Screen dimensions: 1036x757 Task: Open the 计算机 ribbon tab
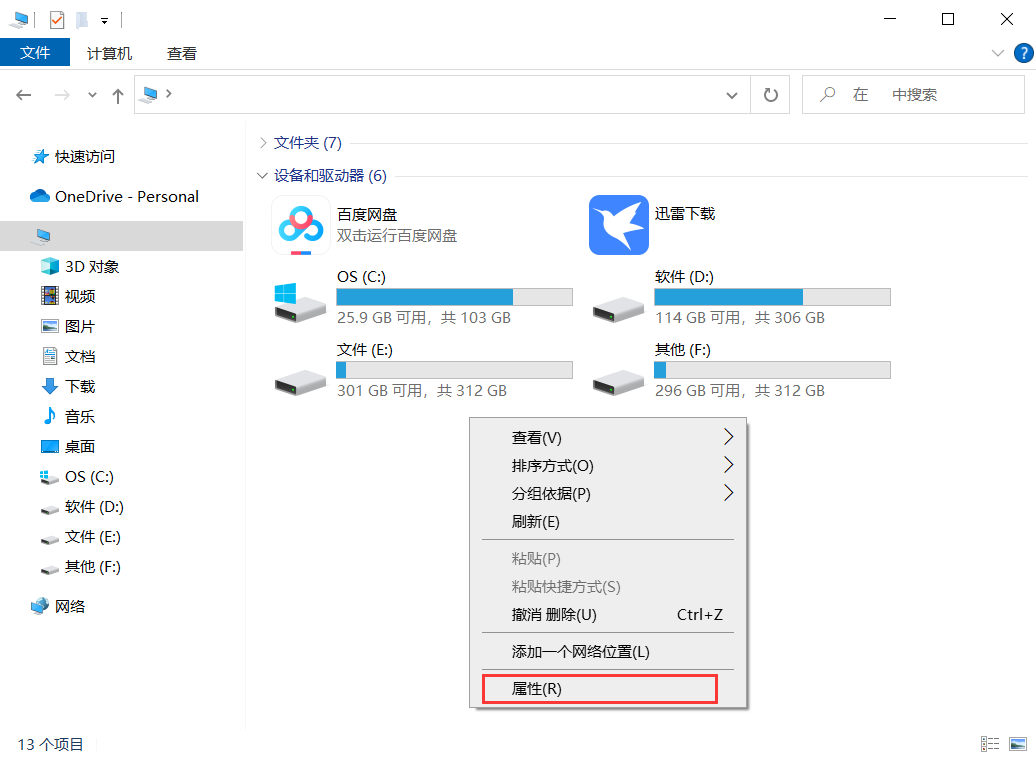pyautogui.click(x=109, y=54)
